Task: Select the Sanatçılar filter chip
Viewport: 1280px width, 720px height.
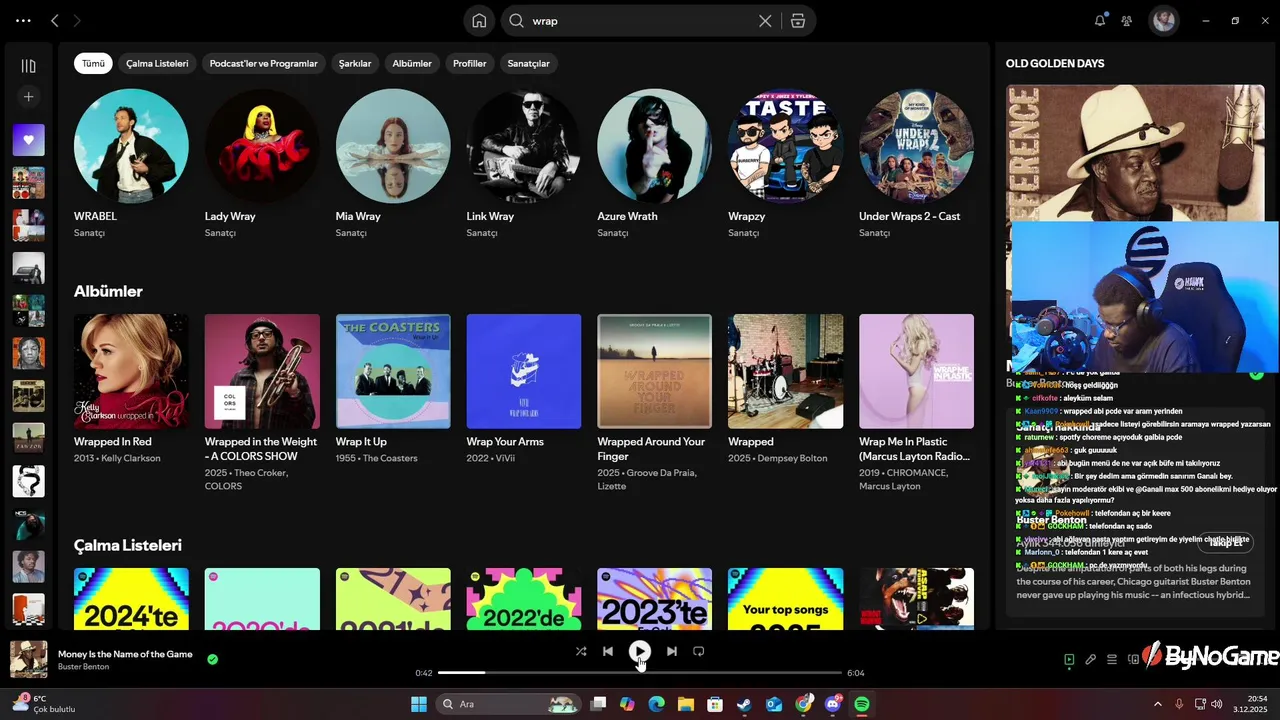Action: (x=528, y=63)
